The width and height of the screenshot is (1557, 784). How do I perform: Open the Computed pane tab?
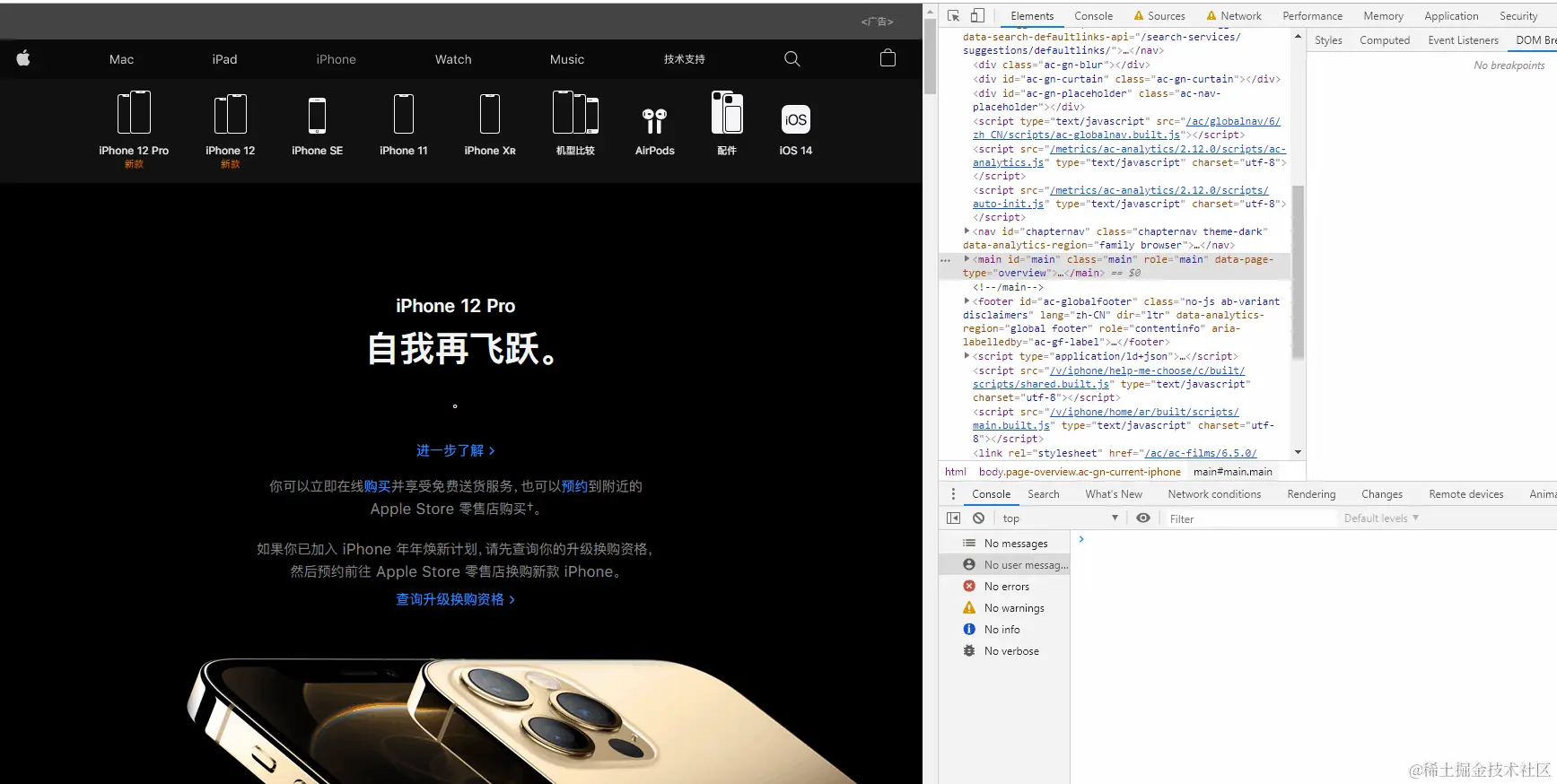point(1385,40)
